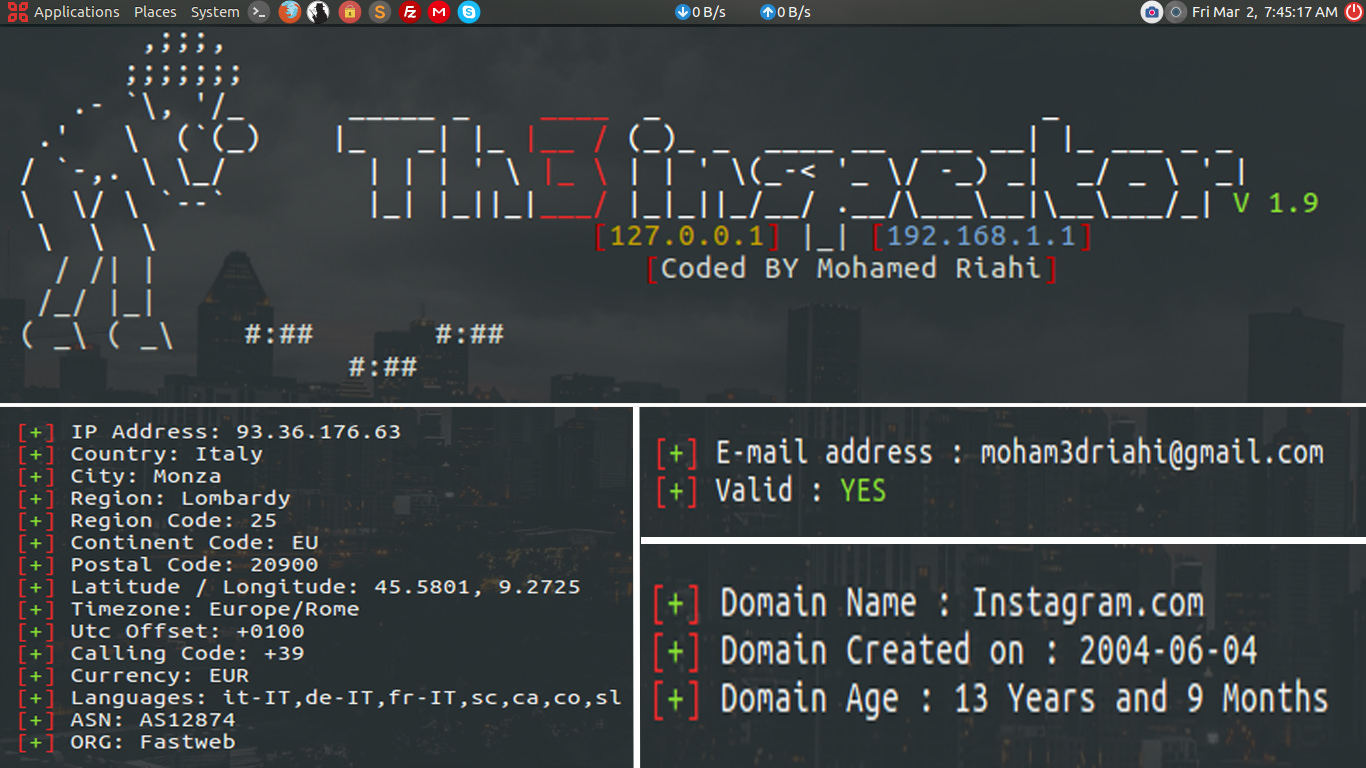
Task: Click the Region Code: 25 line
Action: 147,520
